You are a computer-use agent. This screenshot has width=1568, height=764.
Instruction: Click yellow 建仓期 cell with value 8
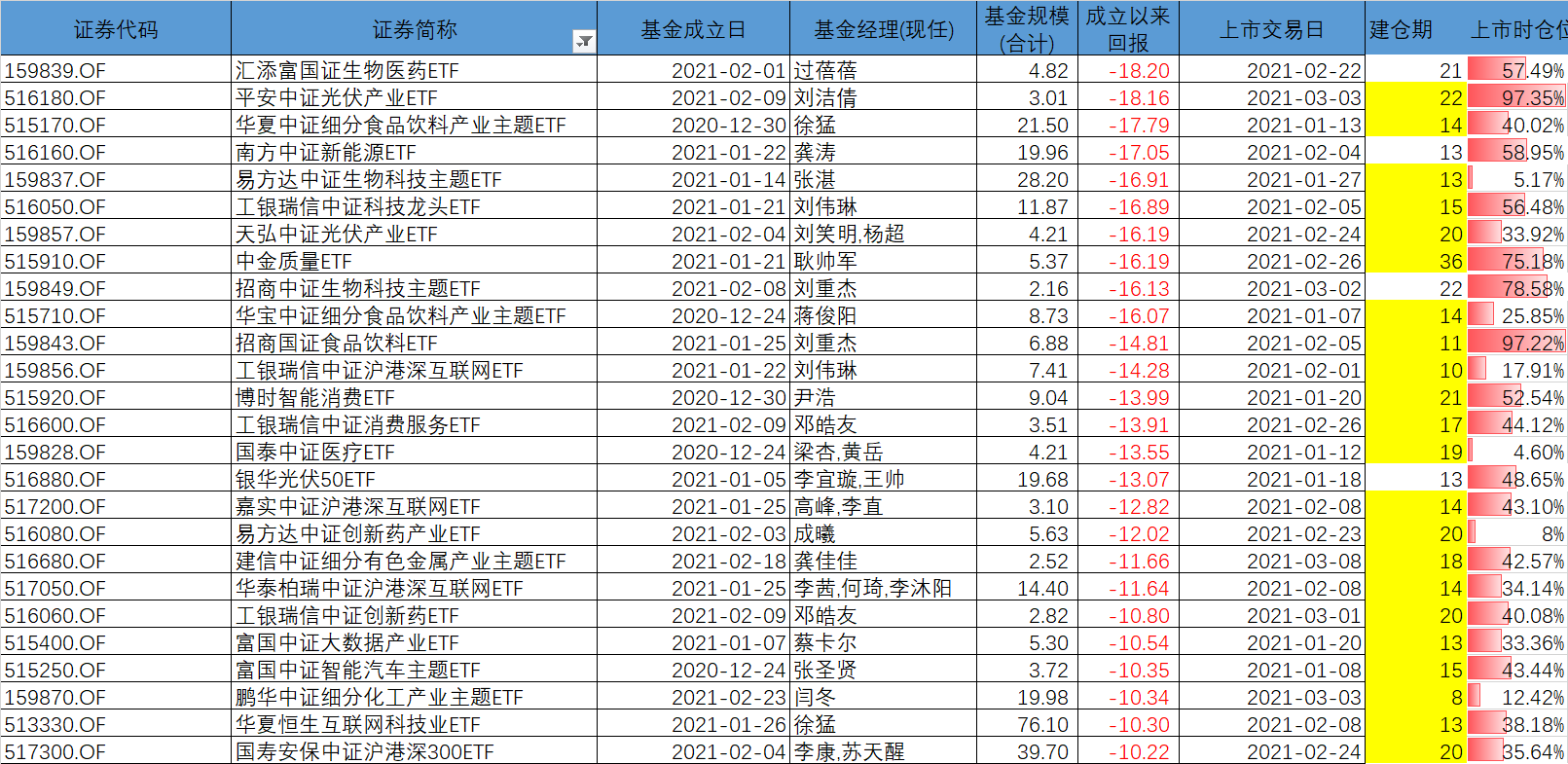point(1416,697)
